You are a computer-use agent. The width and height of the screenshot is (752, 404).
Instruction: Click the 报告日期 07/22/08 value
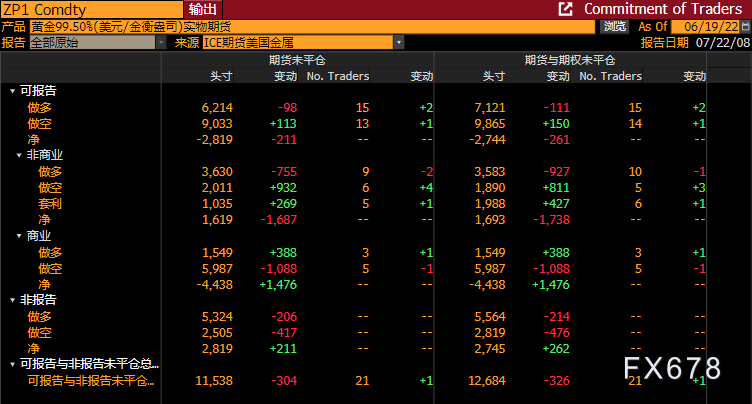click(723, 43)
